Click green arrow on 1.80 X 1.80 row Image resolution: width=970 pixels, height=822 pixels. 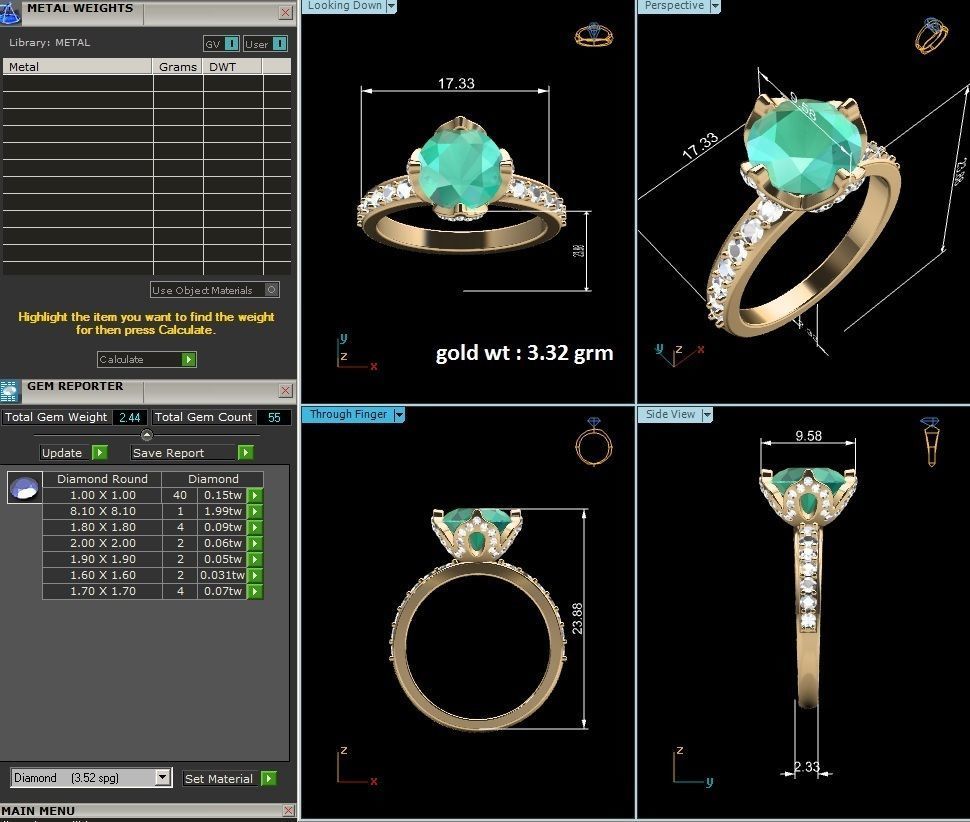tap(254, 528)
